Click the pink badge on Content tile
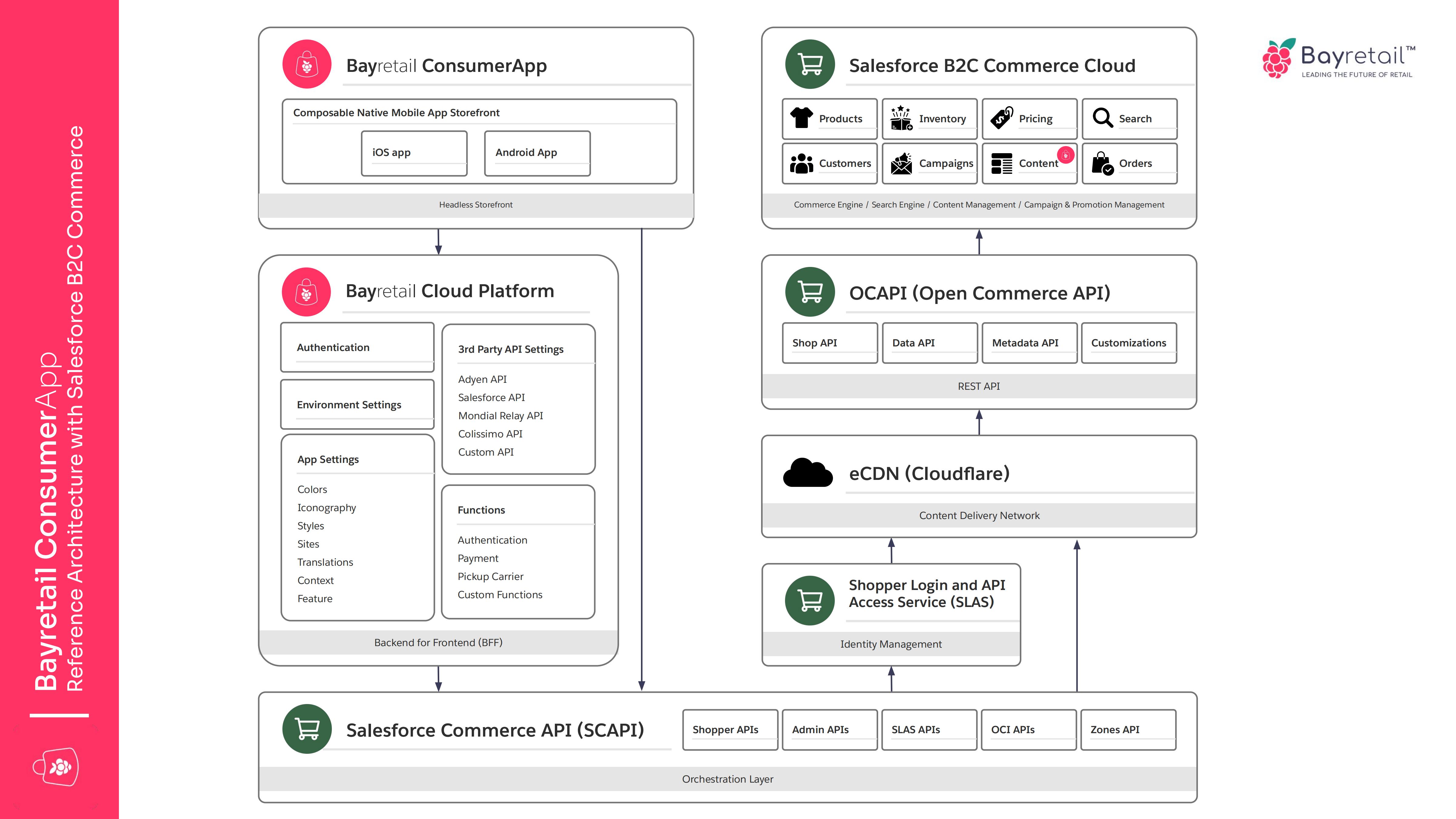This screenshot has height=819, width=1456. pyautogui.click(x=1065, y=155)
